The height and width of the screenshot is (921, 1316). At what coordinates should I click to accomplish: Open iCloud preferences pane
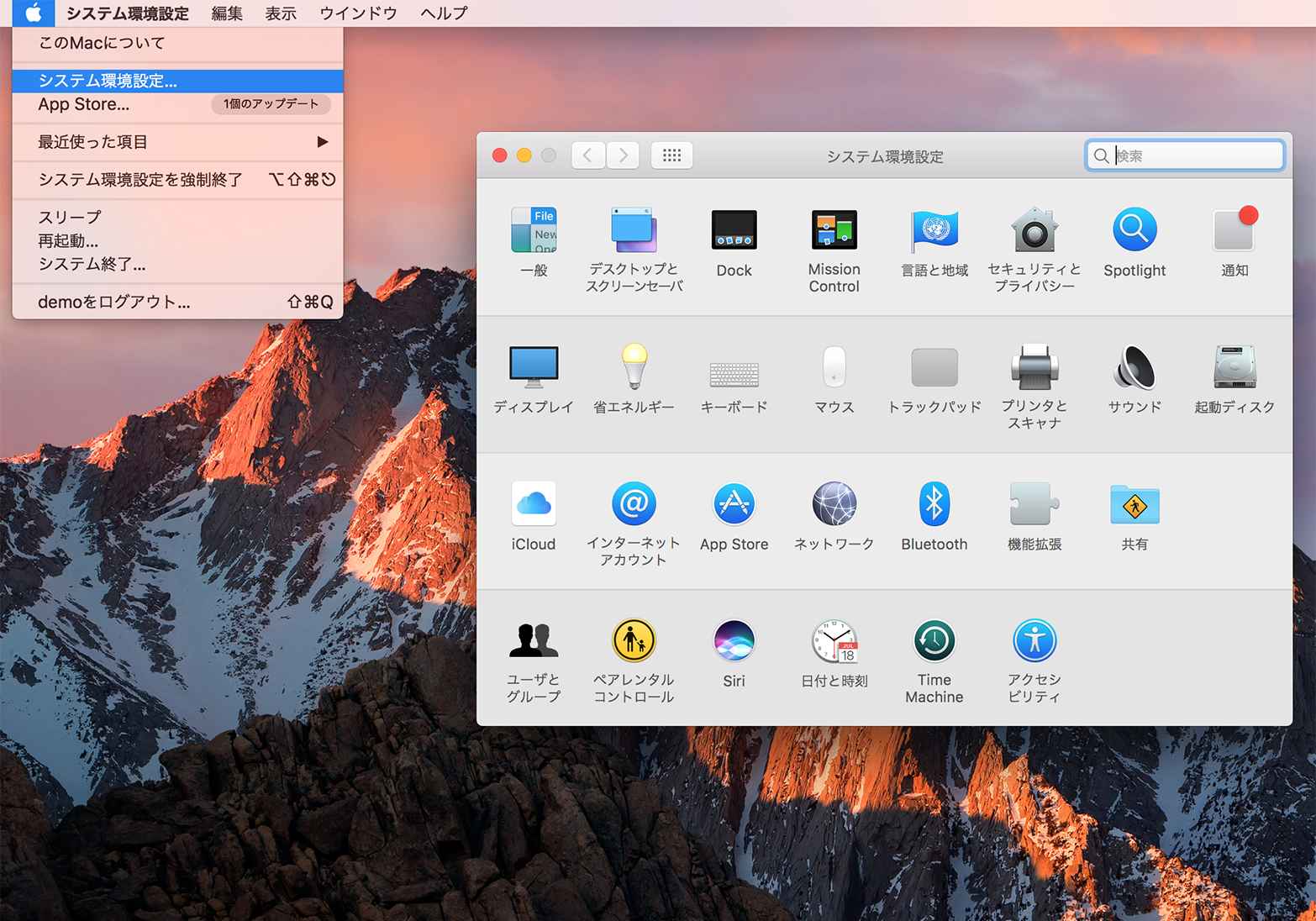[x=534, y=503]
